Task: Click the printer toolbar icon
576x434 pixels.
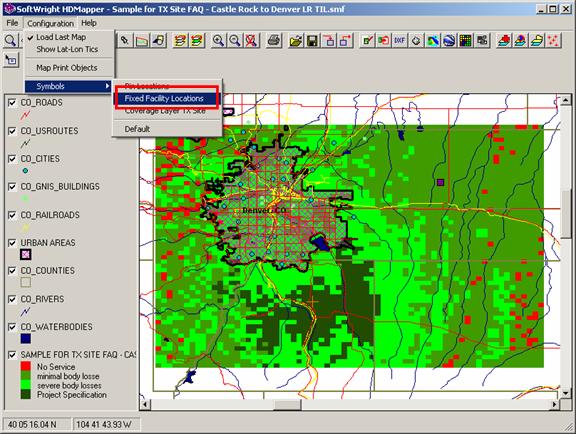Action: [274, 40]
